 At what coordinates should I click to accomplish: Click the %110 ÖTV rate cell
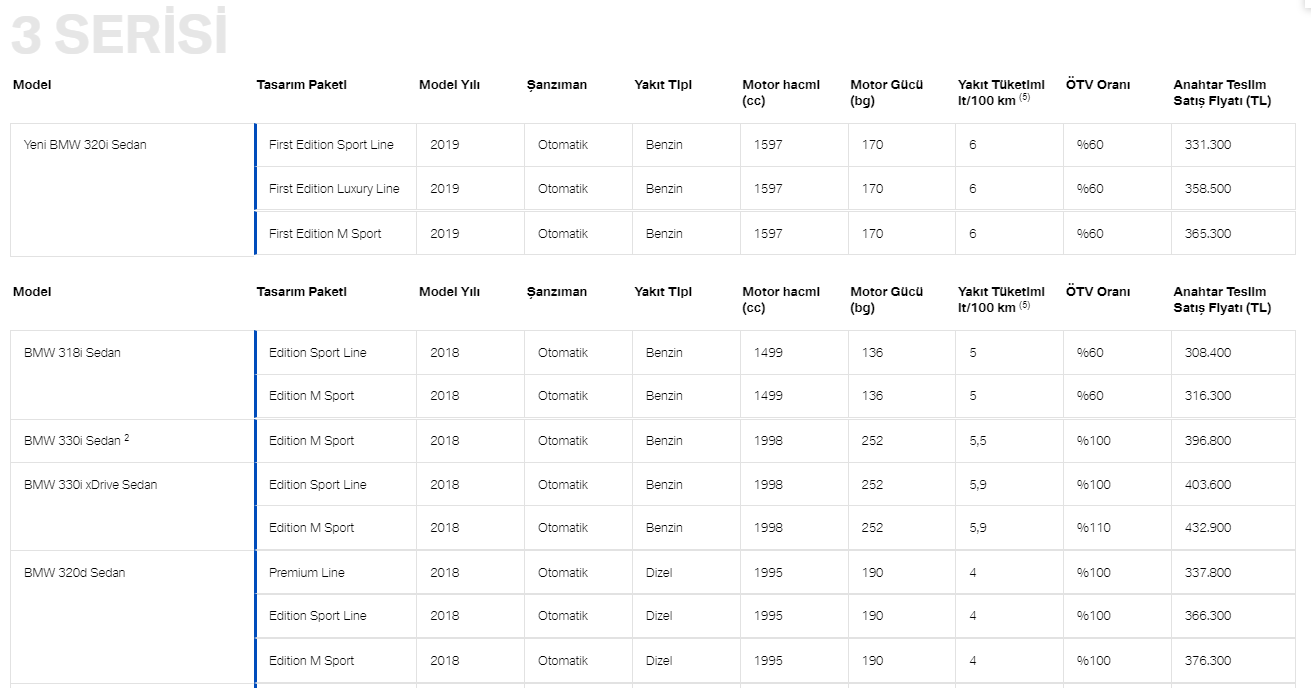coord(1093,528)
